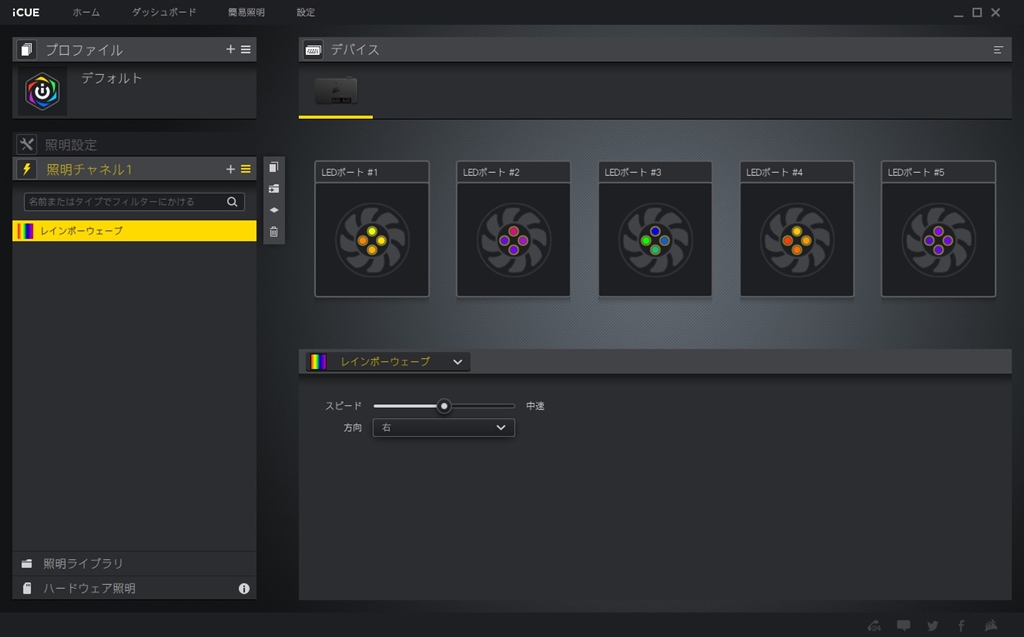This screenshot has height=637, width=1024.
Task: Open the 方向 direction dropdown
Action: (x=443, y=428)
